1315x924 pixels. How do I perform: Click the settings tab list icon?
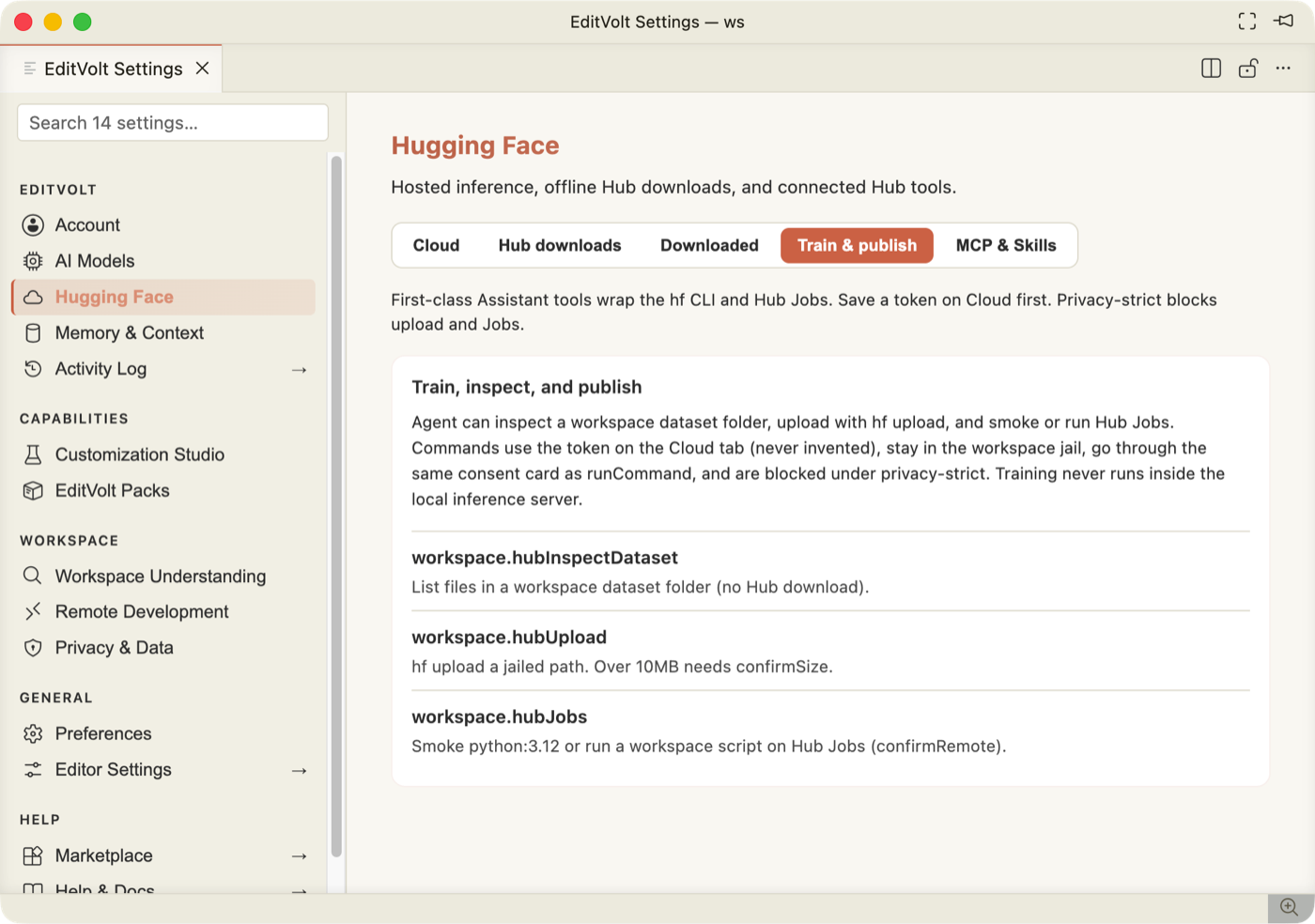pyautogui.click(x=30, y=69)
